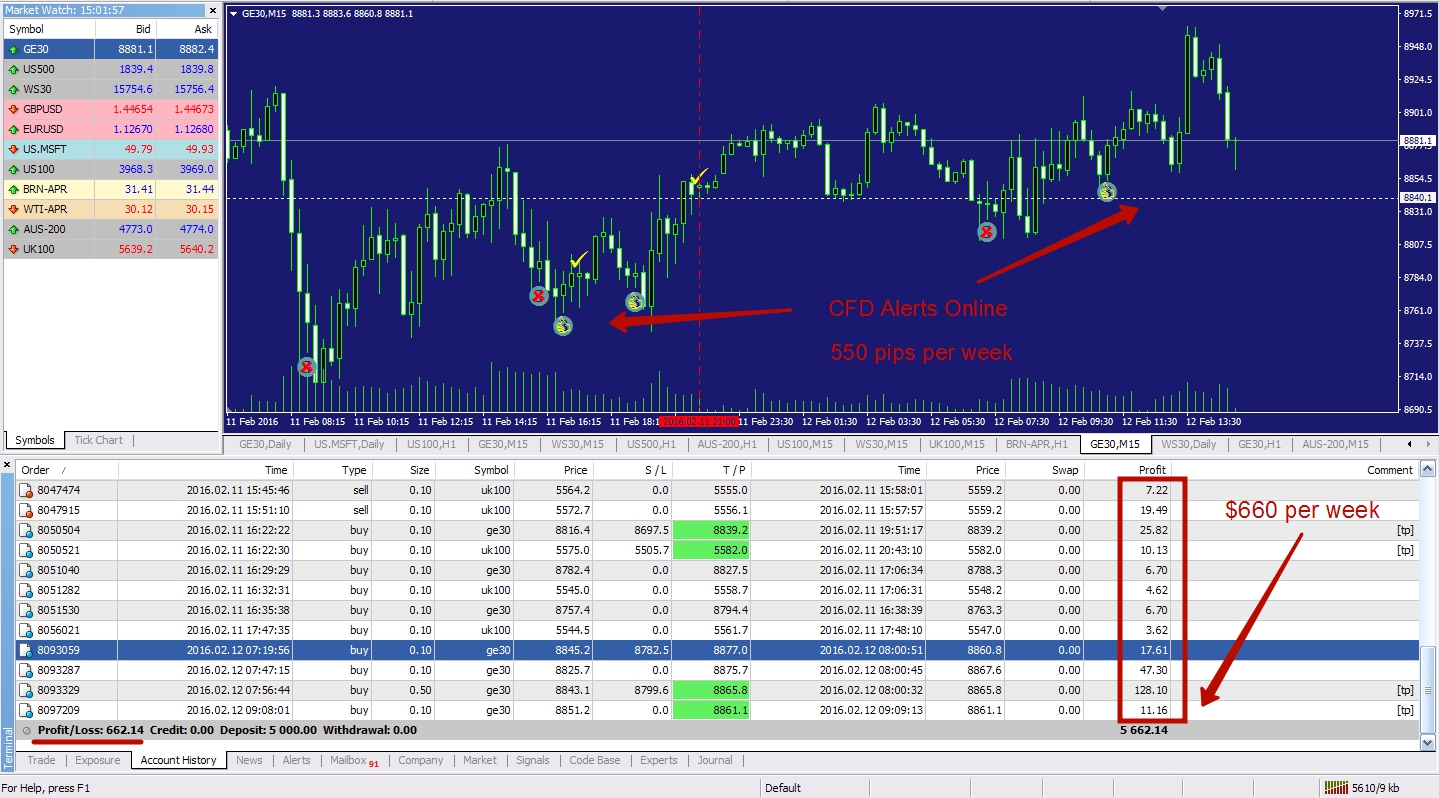Click the left scroll arrow on chart tab bar
This screenshot has height=798, width=1439.
(1410, 444)
